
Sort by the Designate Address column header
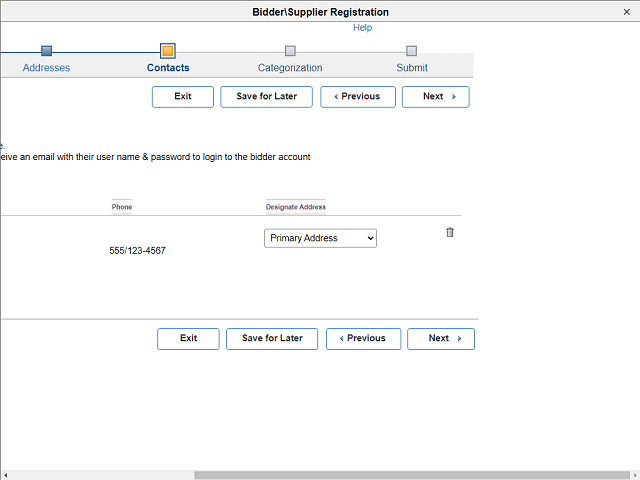(x=296, y=207)
